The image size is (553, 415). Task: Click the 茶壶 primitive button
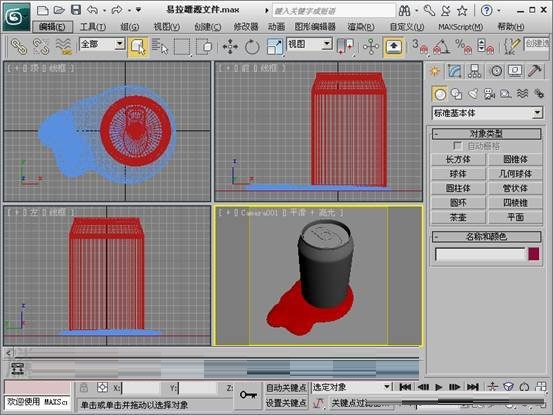pos(458,218)
